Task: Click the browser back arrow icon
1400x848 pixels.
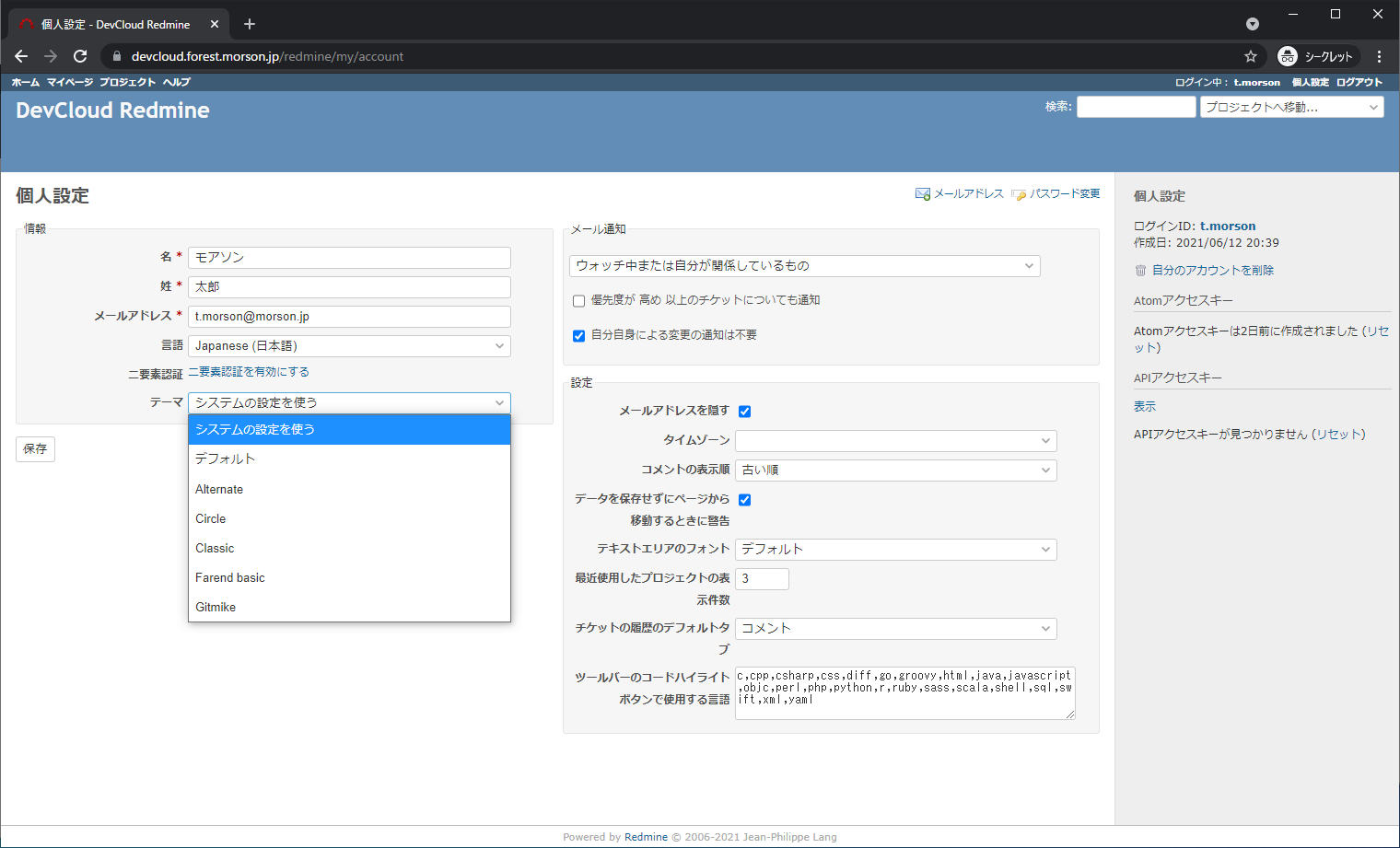Action: 21,56
